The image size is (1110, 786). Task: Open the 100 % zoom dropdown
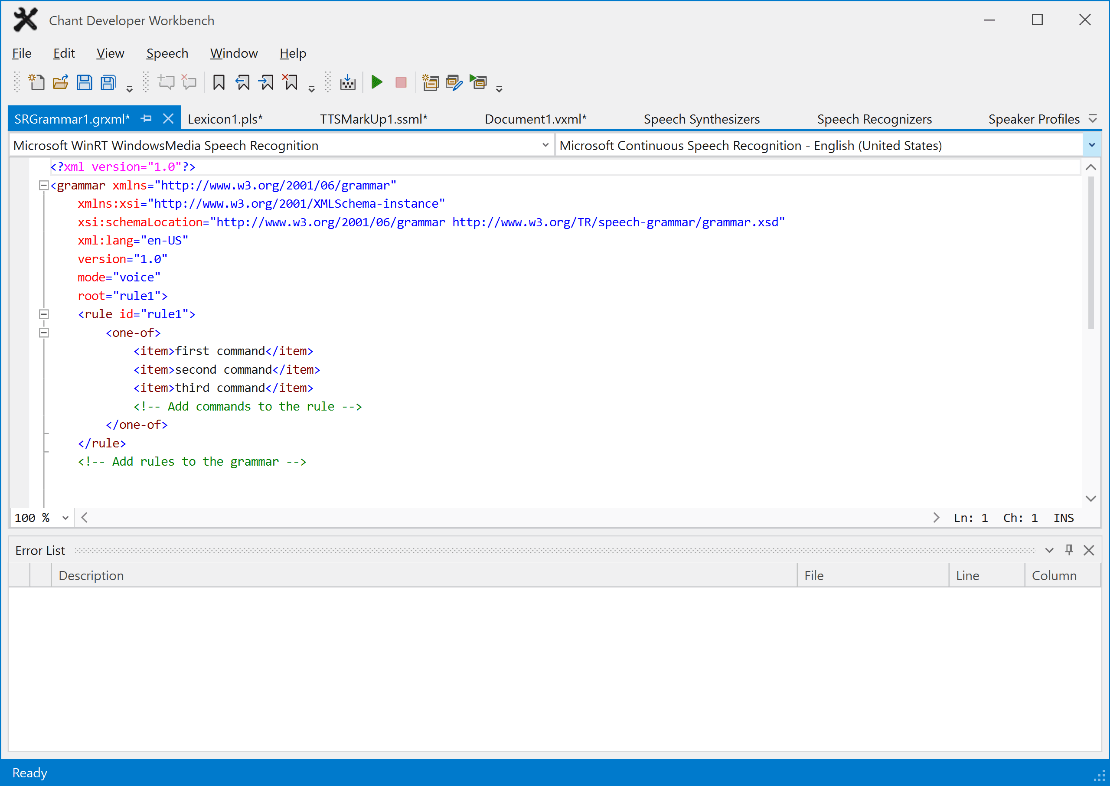click(x=65, y=518)
